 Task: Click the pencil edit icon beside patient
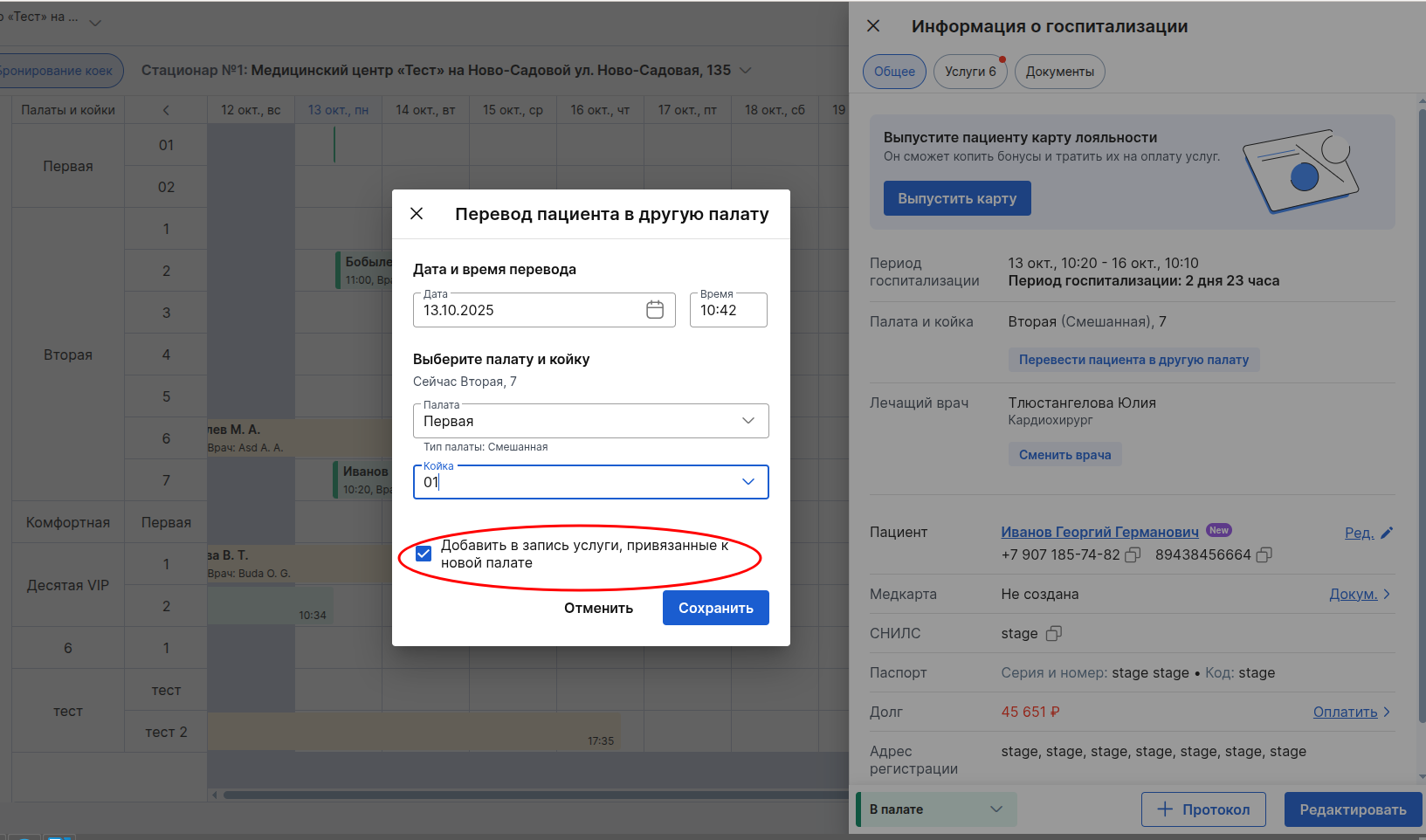coord(1387,533)
